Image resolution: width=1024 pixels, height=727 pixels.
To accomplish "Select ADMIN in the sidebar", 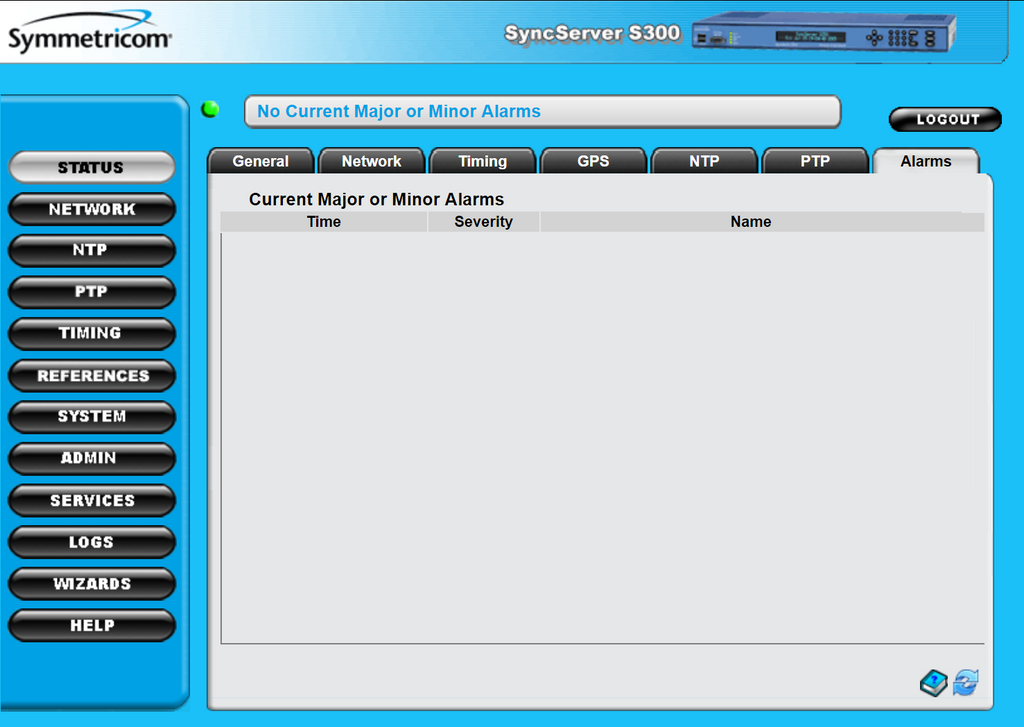I will [92, 458].
